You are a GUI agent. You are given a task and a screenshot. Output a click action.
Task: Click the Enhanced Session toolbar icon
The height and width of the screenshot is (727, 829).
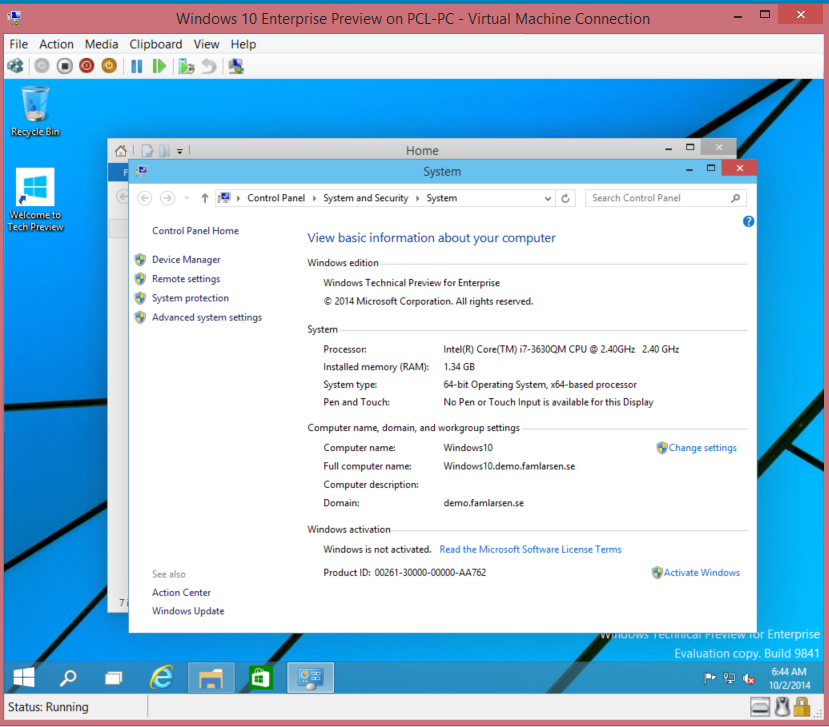[x=236, y=66]
